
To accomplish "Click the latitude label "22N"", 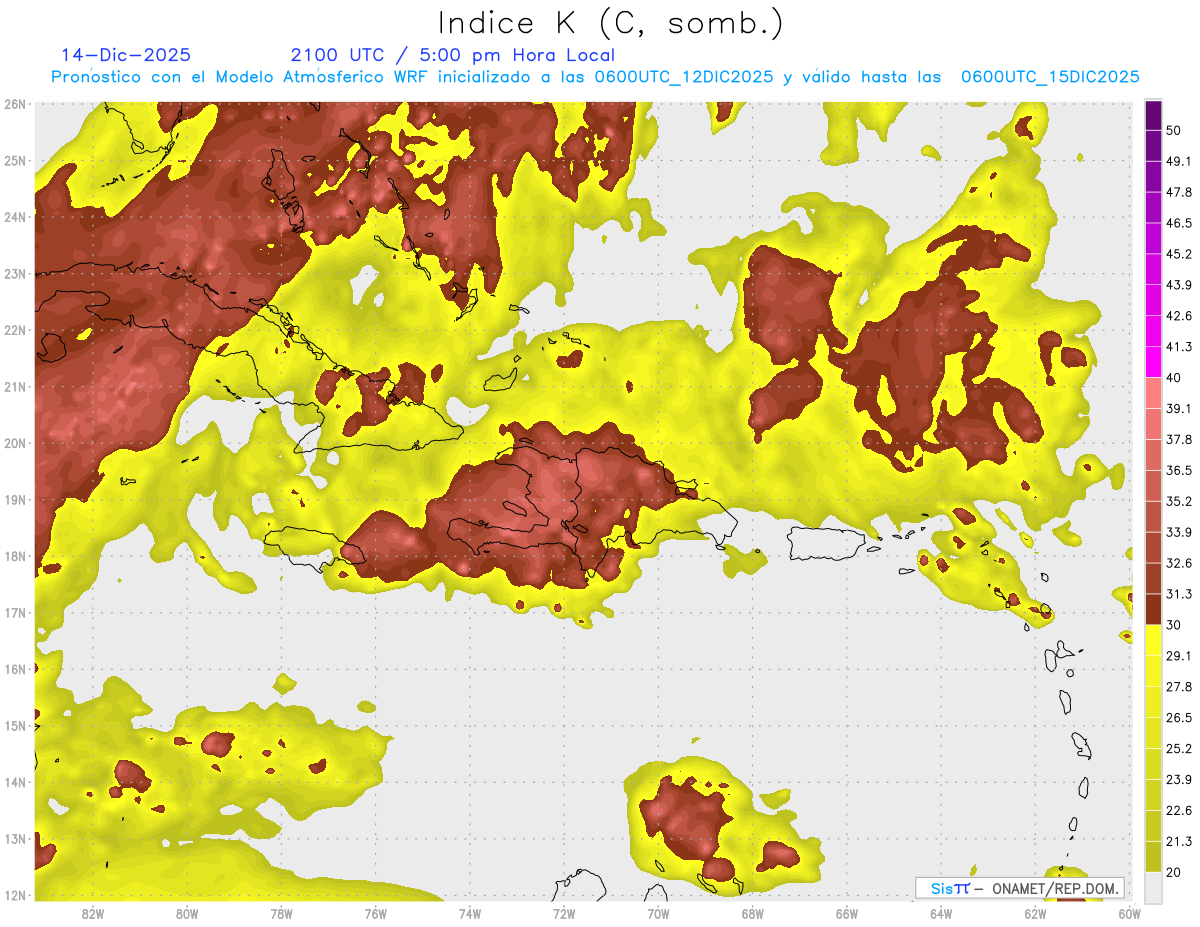I will (x=15, y=330).
